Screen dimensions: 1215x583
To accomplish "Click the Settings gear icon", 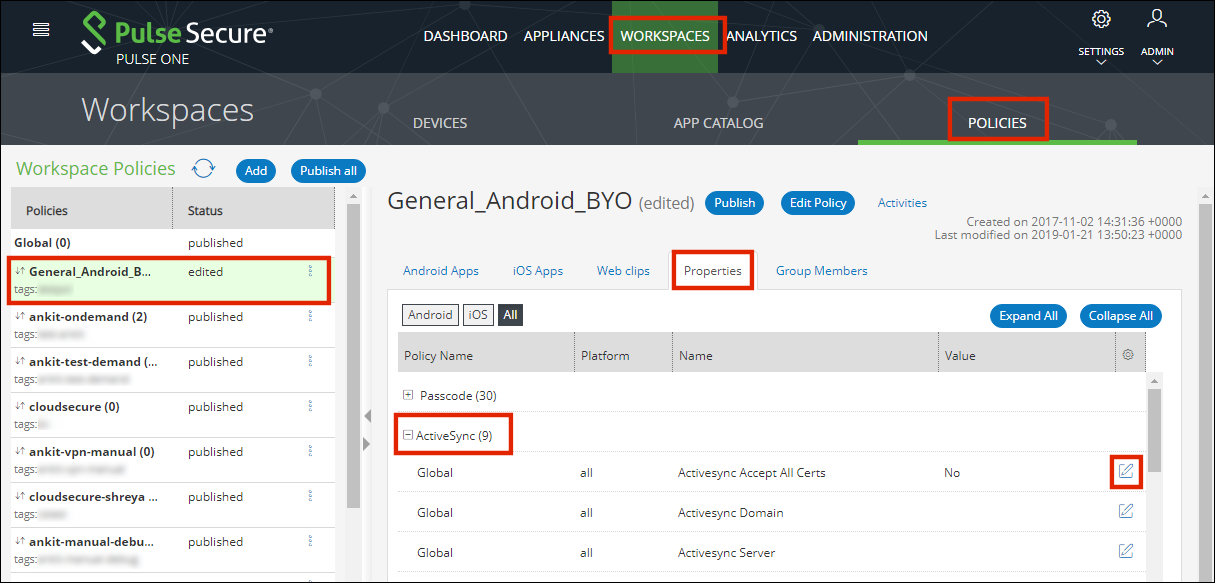I will pos(1101,19).
